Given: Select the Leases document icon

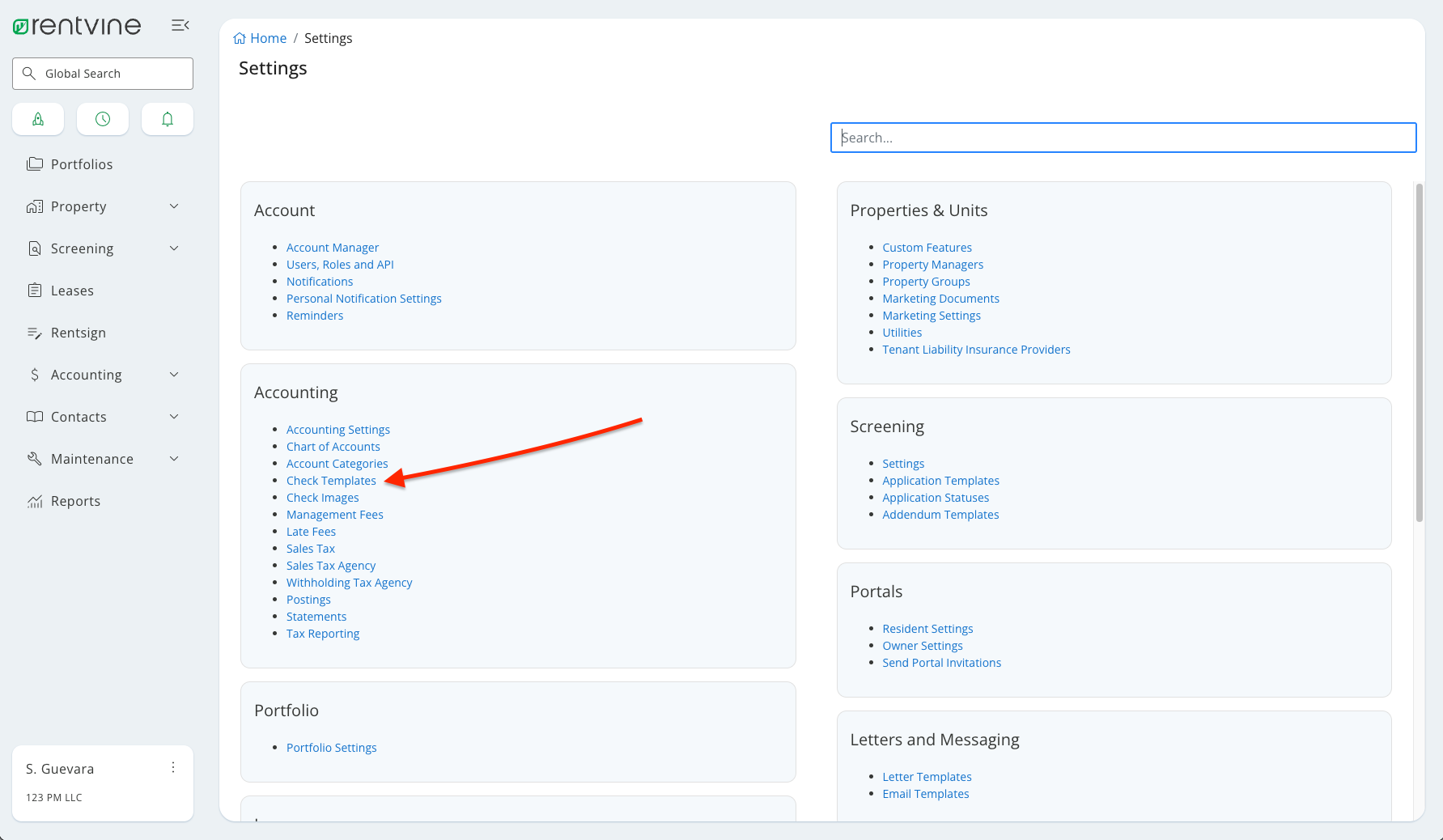Looking at the screenshot, I should pyautogui.click(x=36, y=291).
